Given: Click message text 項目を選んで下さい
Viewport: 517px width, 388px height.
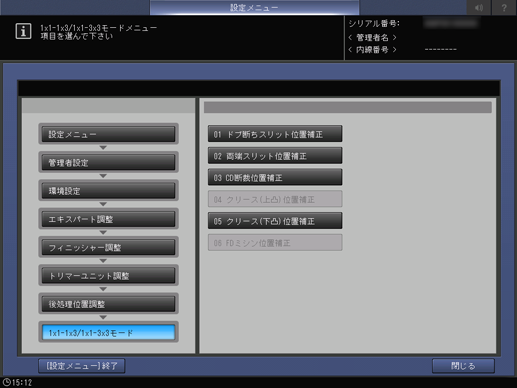Looking at the screenshot, I should 77,36.
